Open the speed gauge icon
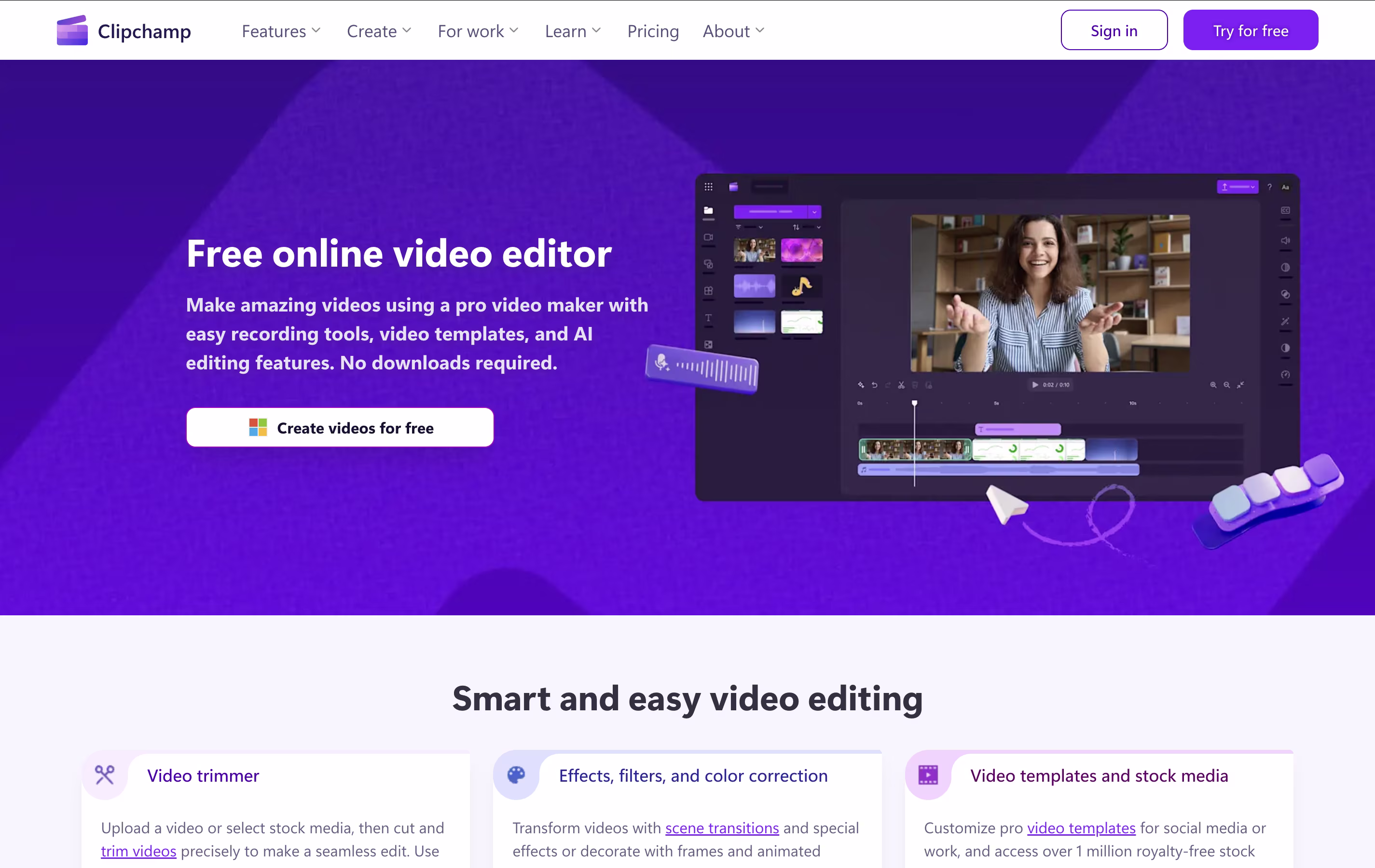The image size is (1375, 868). [1285, 374]
